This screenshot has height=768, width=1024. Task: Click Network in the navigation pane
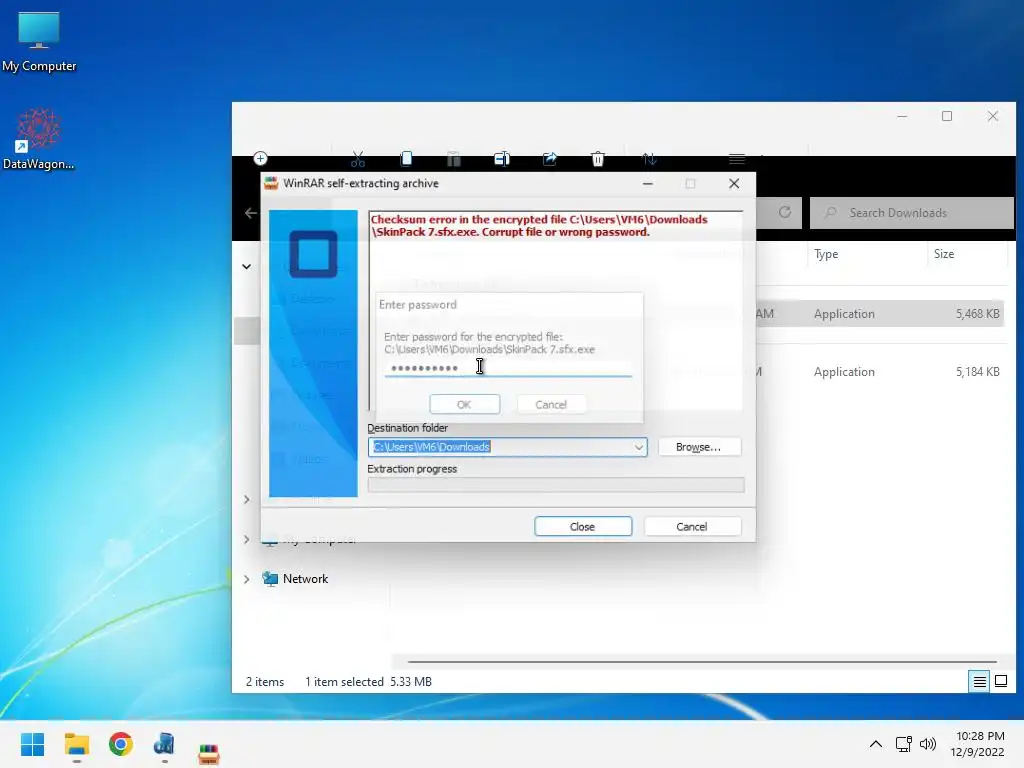click(305, 579)
